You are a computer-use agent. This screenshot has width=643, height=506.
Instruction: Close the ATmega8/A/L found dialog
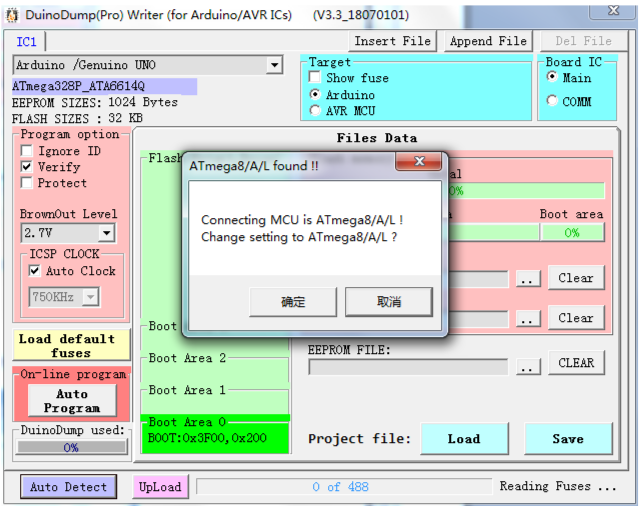tap(419, 161)
